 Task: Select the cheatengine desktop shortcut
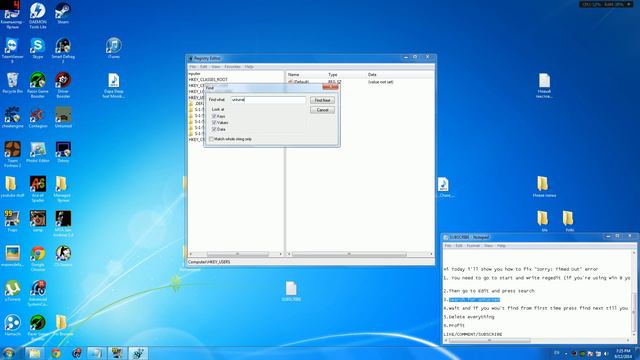(12, 118)
